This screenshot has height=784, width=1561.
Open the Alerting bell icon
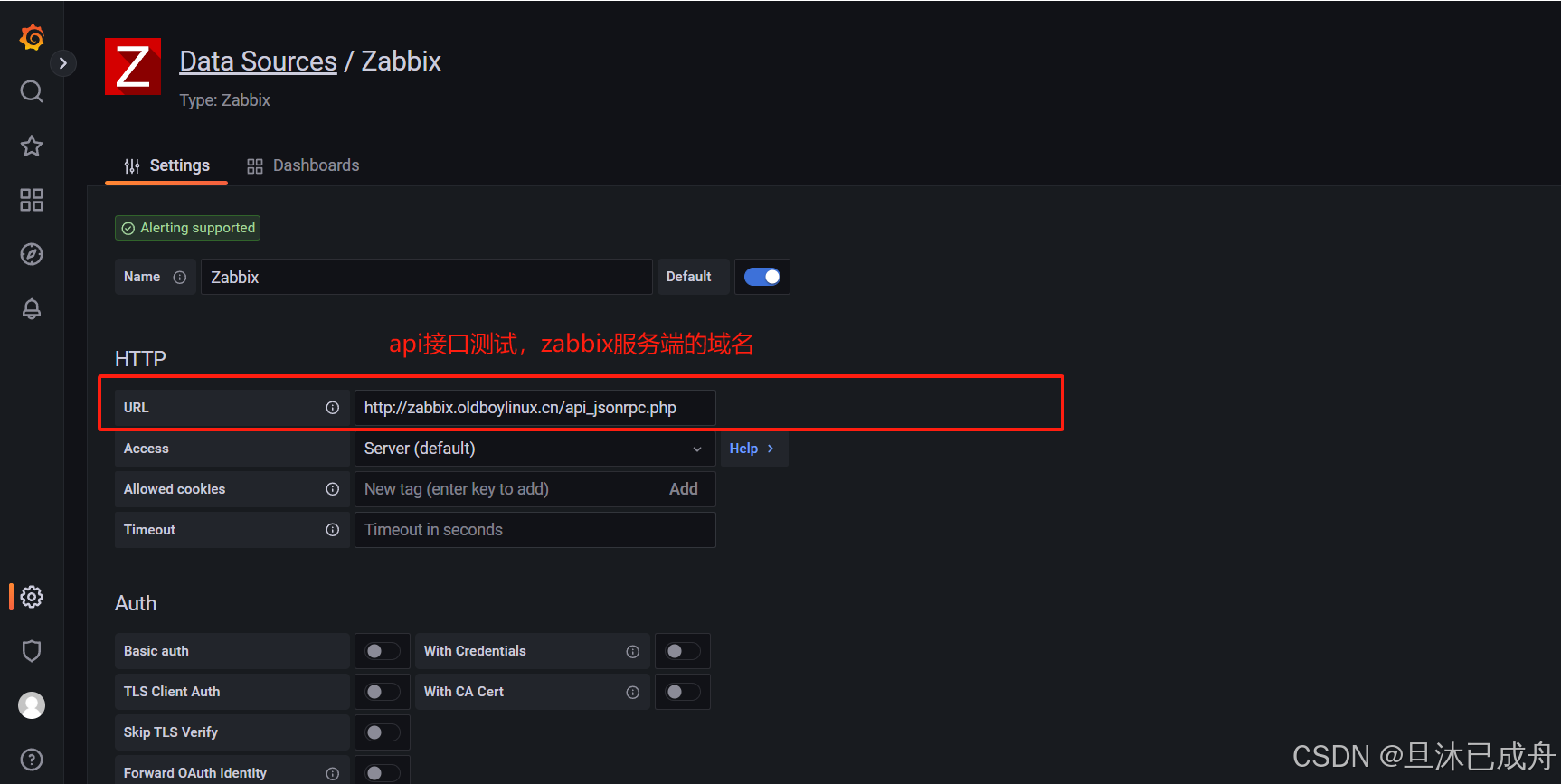click(x=32, y=308)
